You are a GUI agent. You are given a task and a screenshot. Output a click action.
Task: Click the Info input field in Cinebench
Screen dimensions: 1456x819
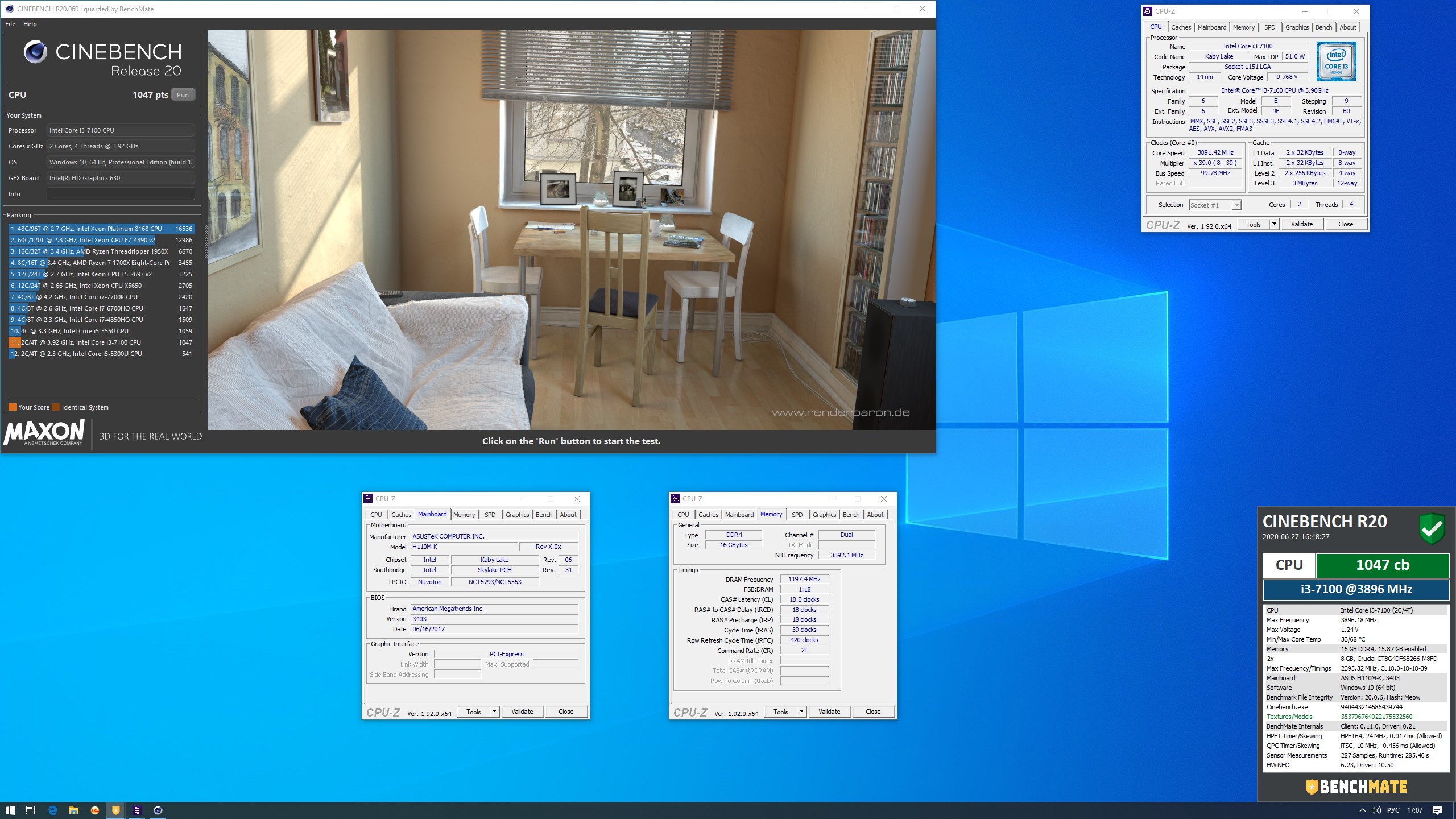click(121, 194)
